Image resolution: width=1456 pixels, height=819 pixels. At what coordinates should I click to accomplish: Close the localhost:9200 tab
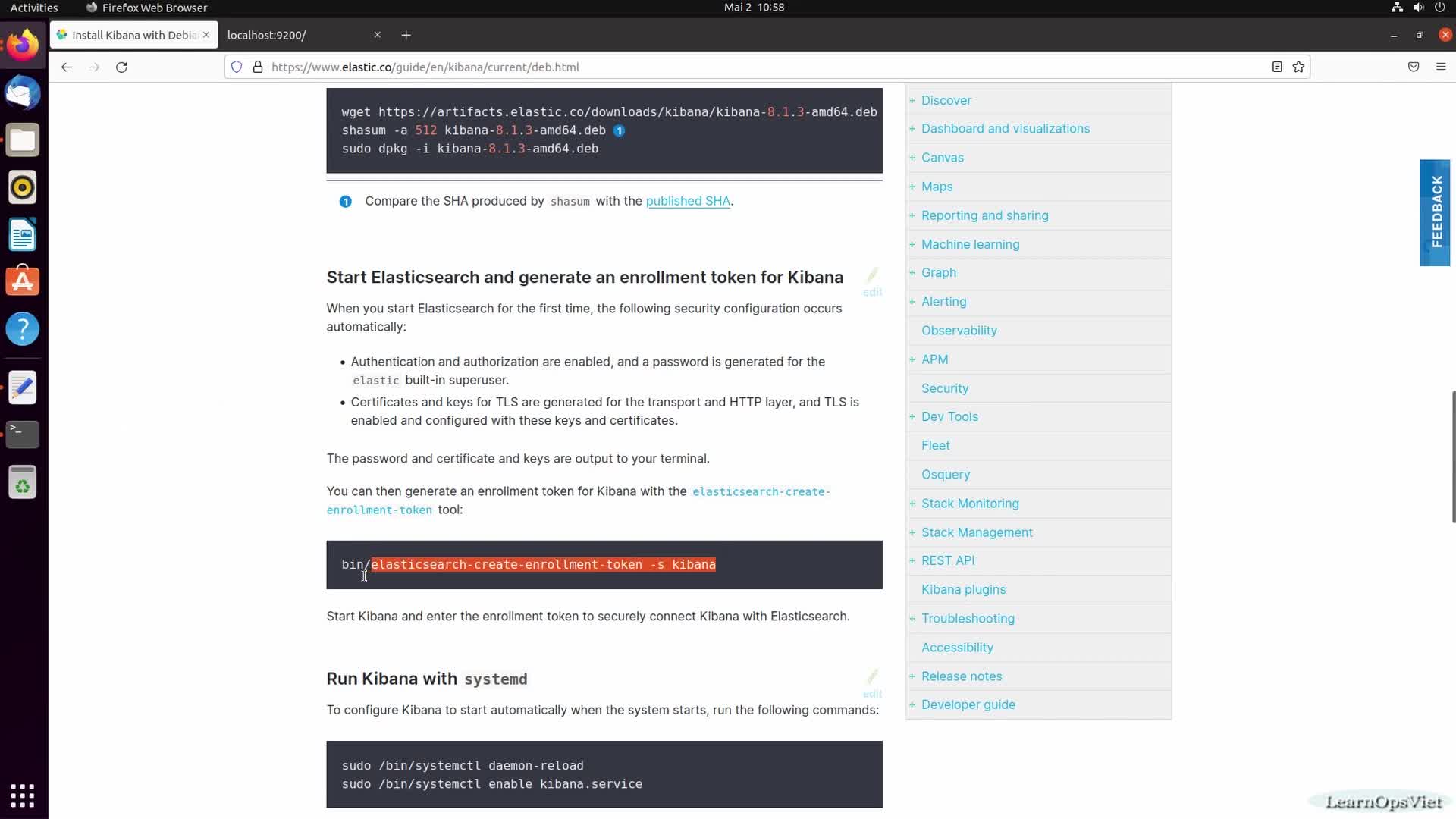(378, 35)
